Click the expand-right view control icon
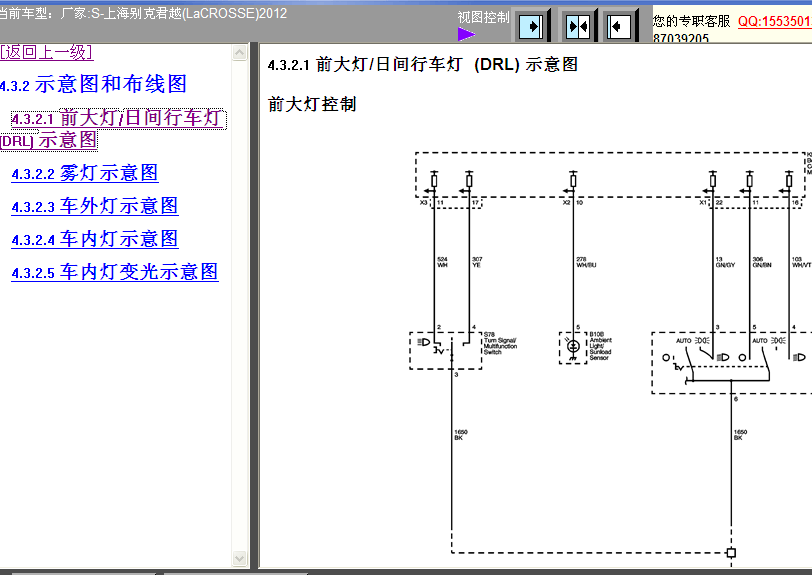 pyautogui.click(x=531, y=26)
